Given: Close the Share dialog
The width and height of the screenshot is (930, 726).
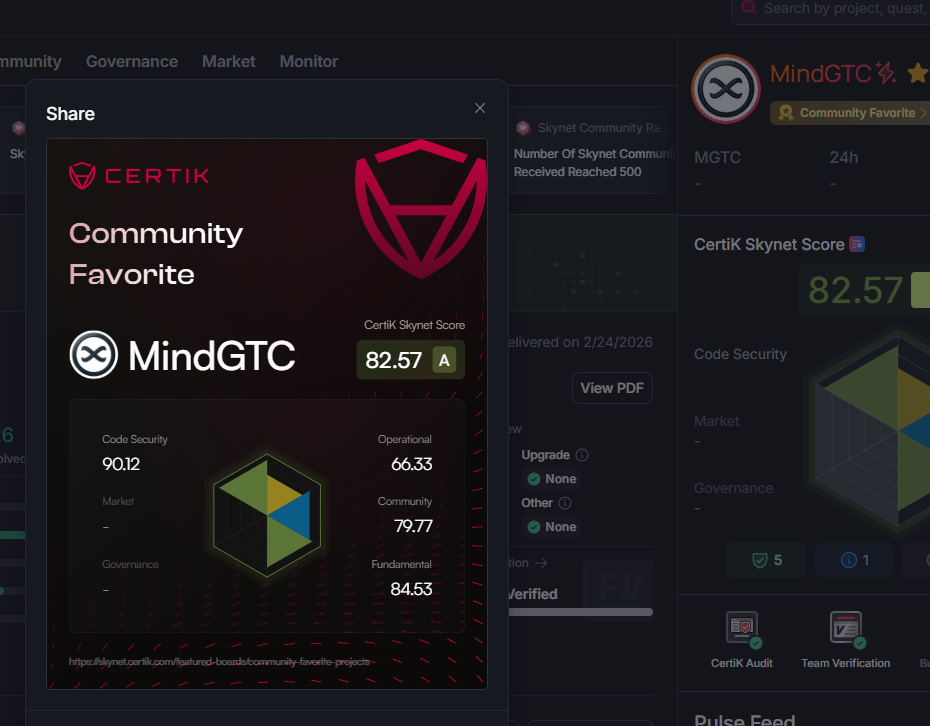Looking at the screenshot, I should coord(480,108).
